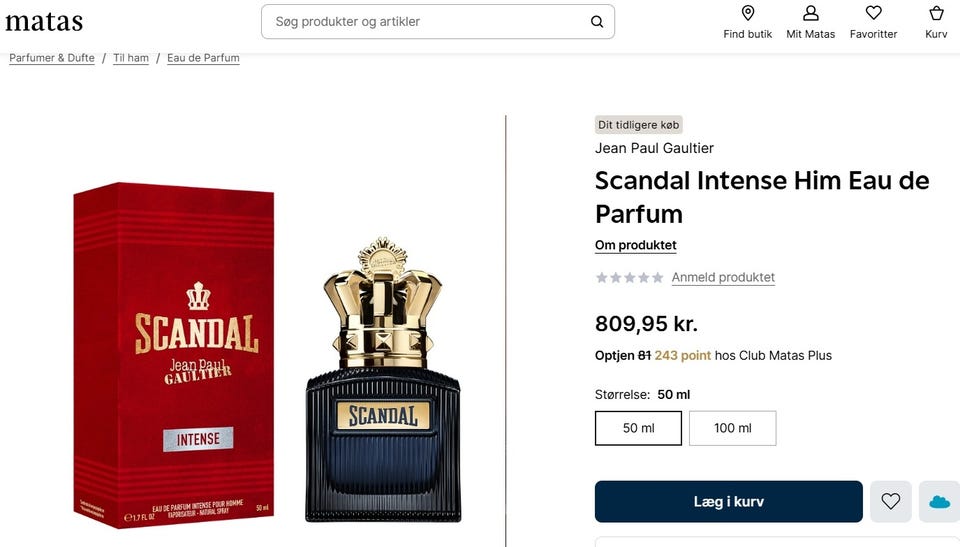Click the search magnifier icon
Image resolution: width=960 pixels, height=547 pixels.
(597, 21)
